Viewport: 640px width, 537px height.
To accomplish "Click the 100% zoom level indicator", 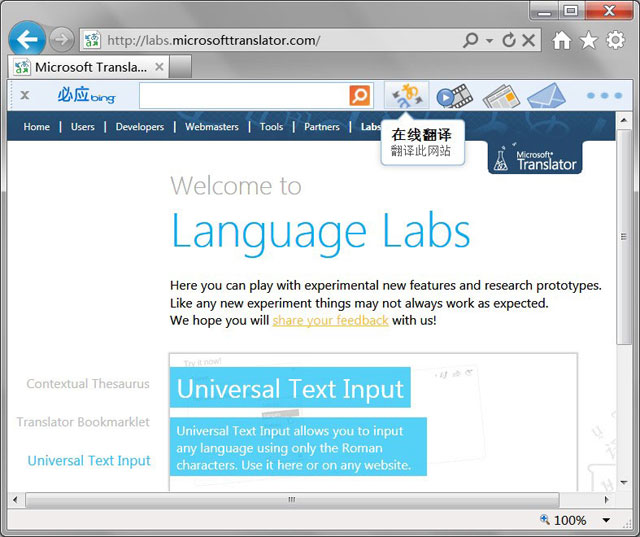I will tap(563, 520).
